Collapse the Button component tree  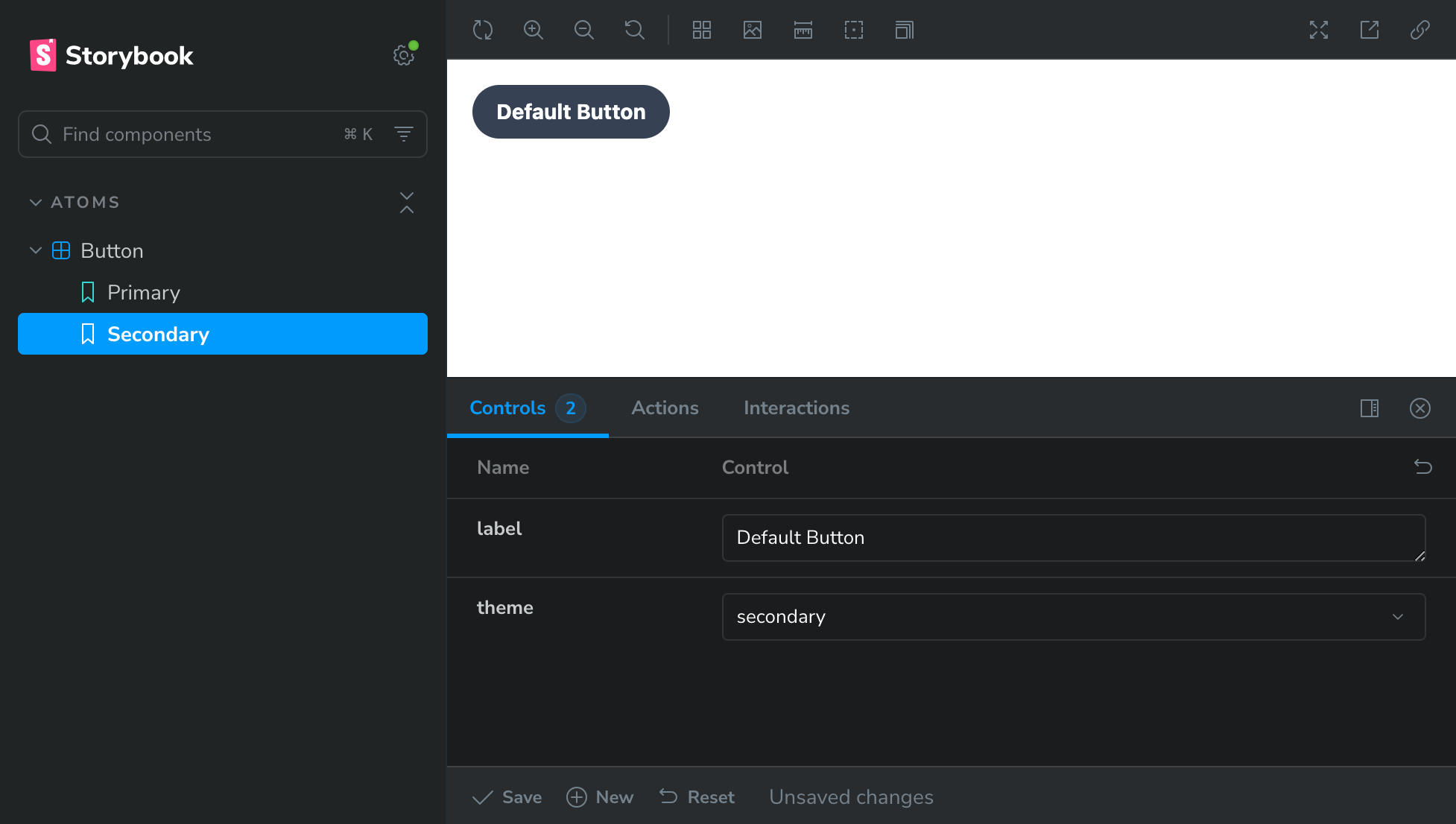[x=35, y=250]
